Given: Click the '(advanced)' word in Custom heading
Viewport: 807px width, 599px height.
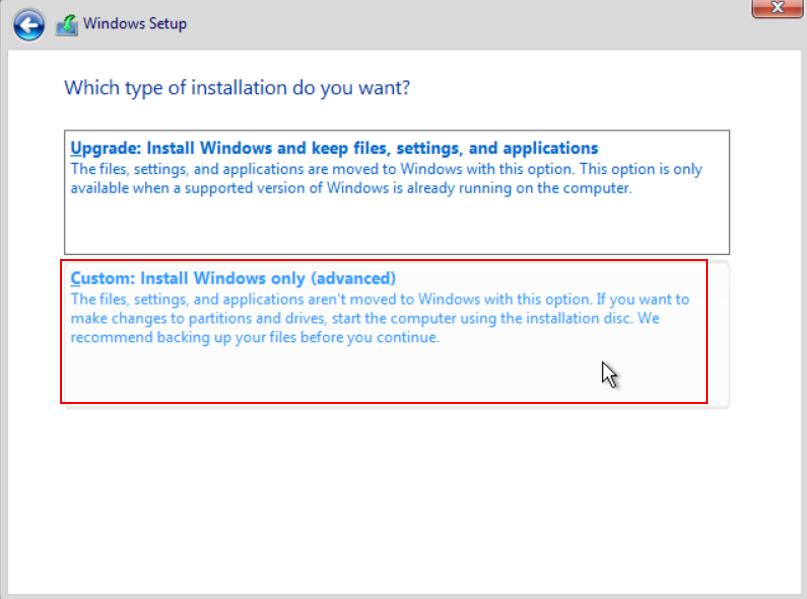Looking at the screenshot, I should (x=353, y=278).
